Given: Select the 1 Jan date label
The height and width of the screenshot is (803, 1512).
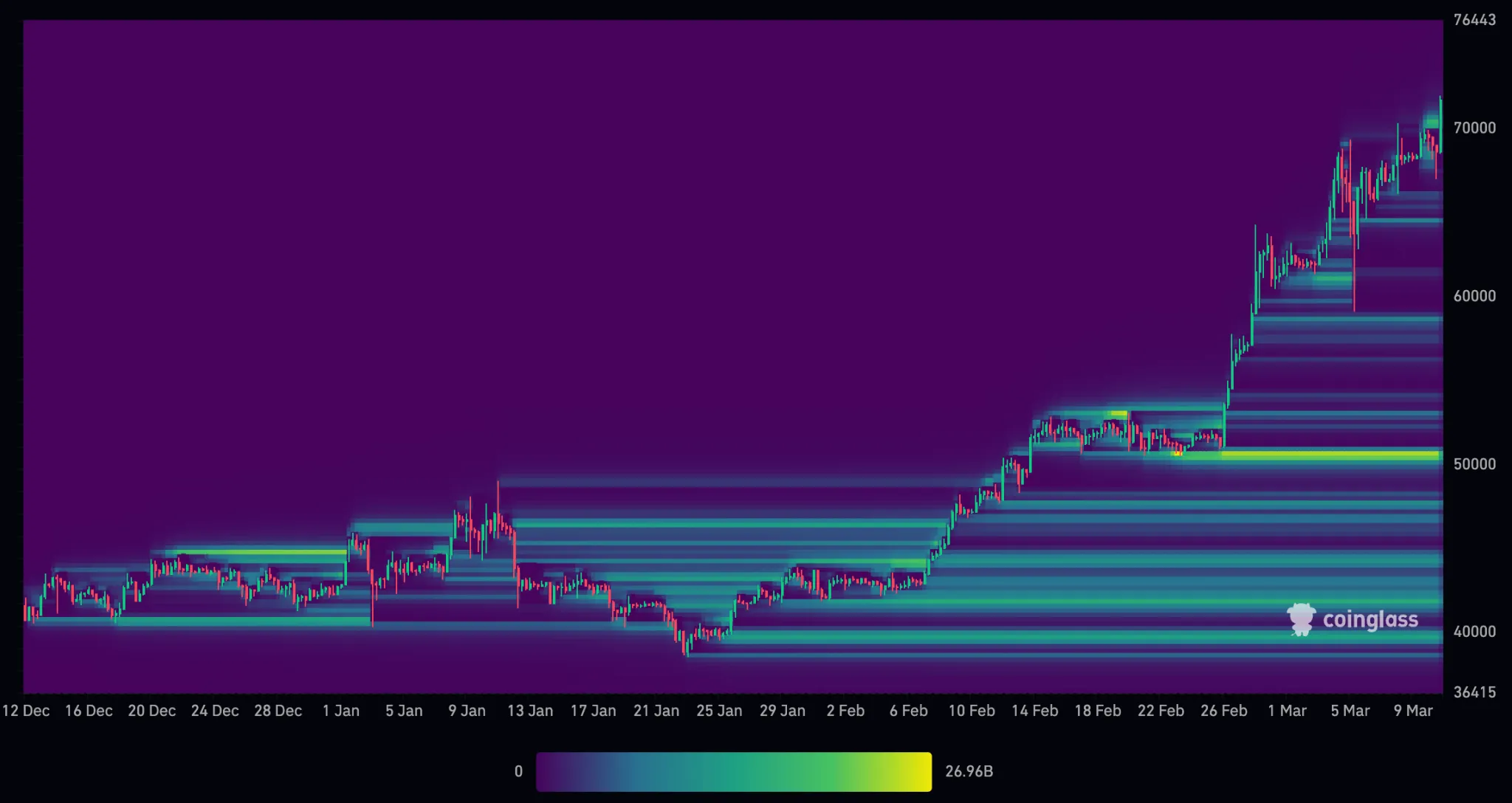Looking at the screenshot, I should (x=341, y=711).
